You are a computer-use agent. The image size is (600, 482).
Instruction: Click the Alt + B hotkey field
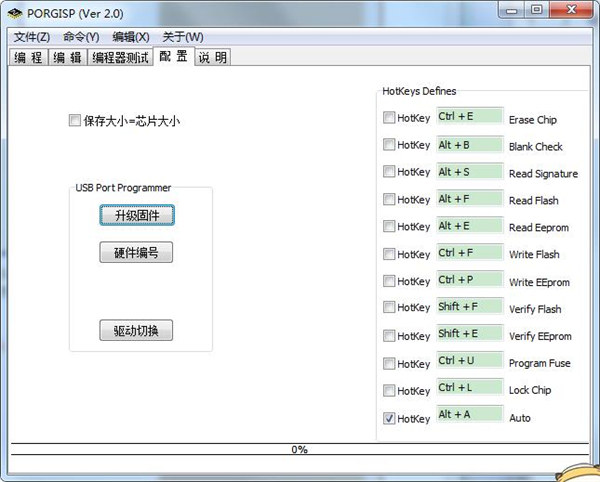[x=470, y=145]
